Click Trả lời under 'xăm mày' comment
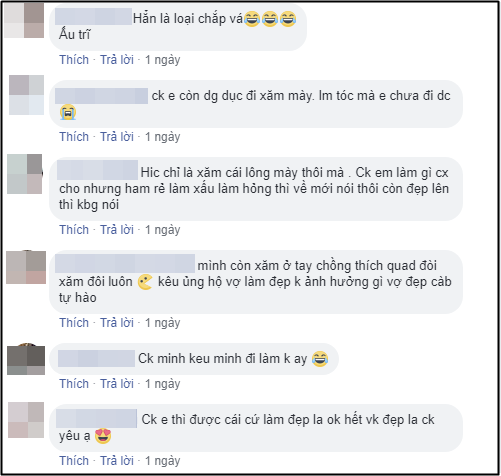 tap(117, 137)
